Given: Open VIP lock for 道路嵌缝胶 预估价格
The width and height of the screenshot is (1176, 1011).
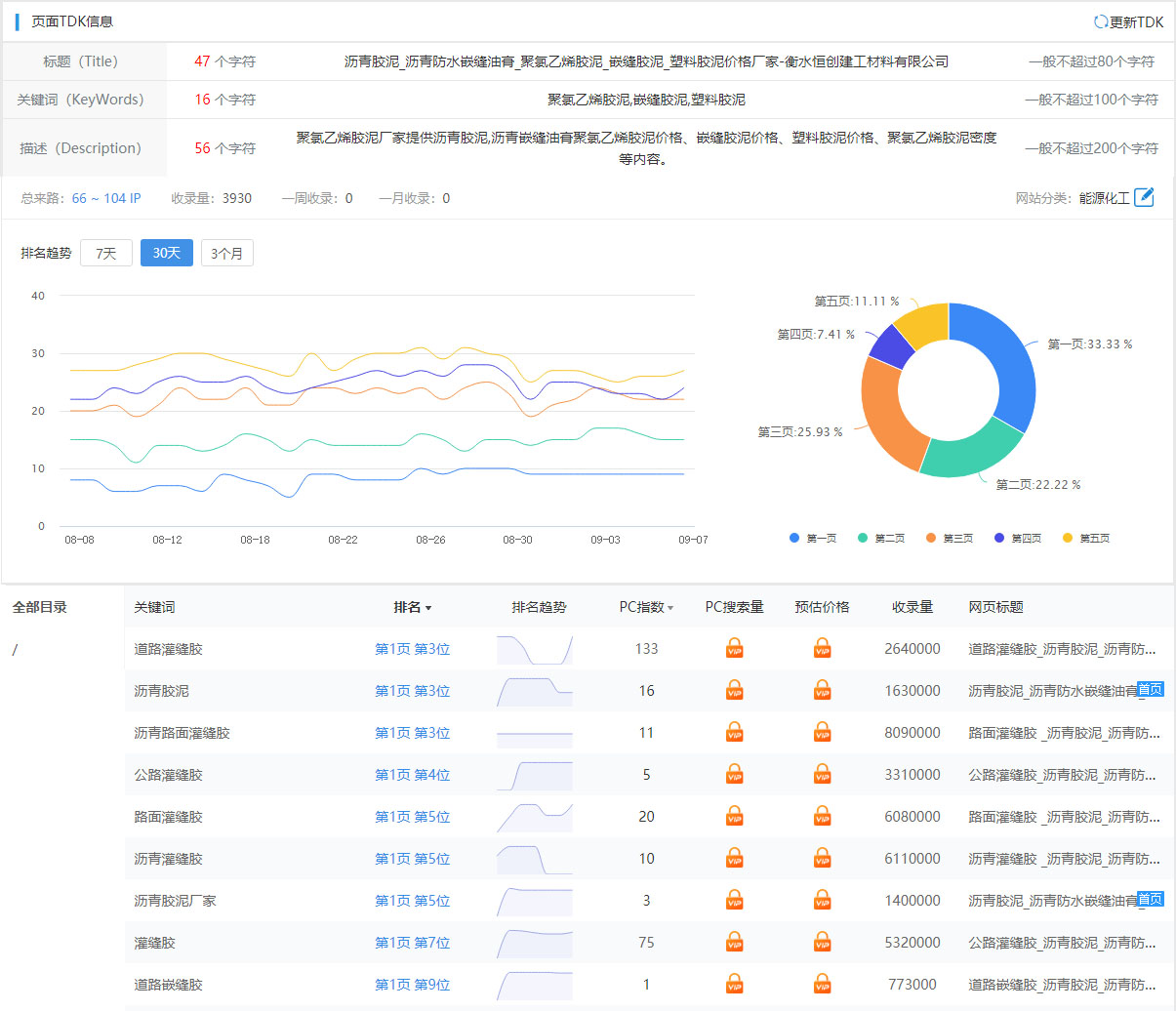Looking at the screenshot, I should [x=822, y=984].
